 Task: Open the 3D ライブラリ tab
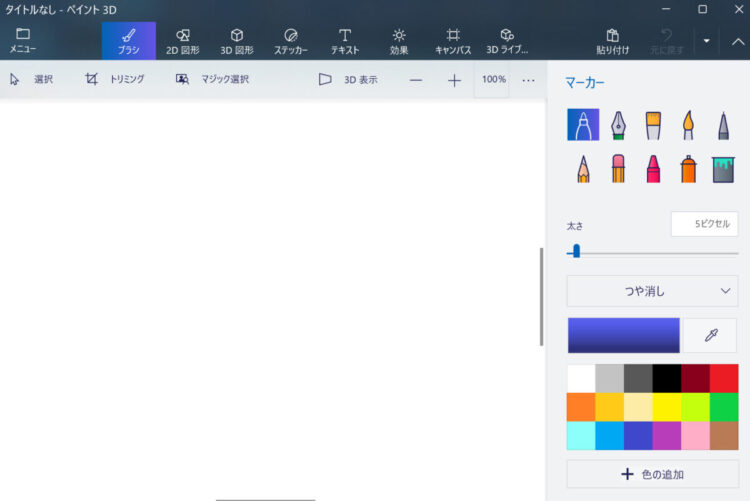click(507, 41)
